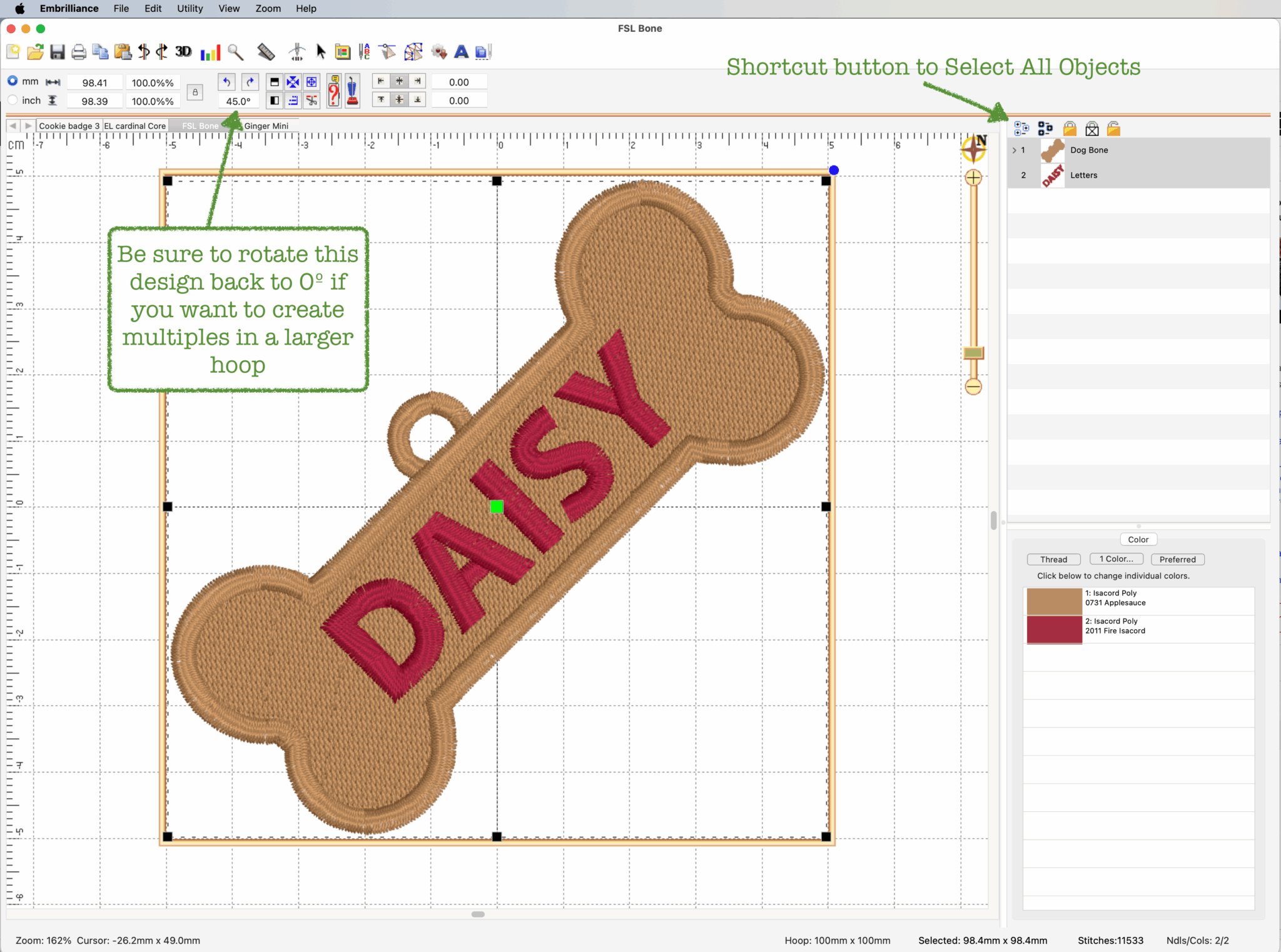1281x952 pixels.
Task: Click the Preferred button
Action: (1177, 559)
